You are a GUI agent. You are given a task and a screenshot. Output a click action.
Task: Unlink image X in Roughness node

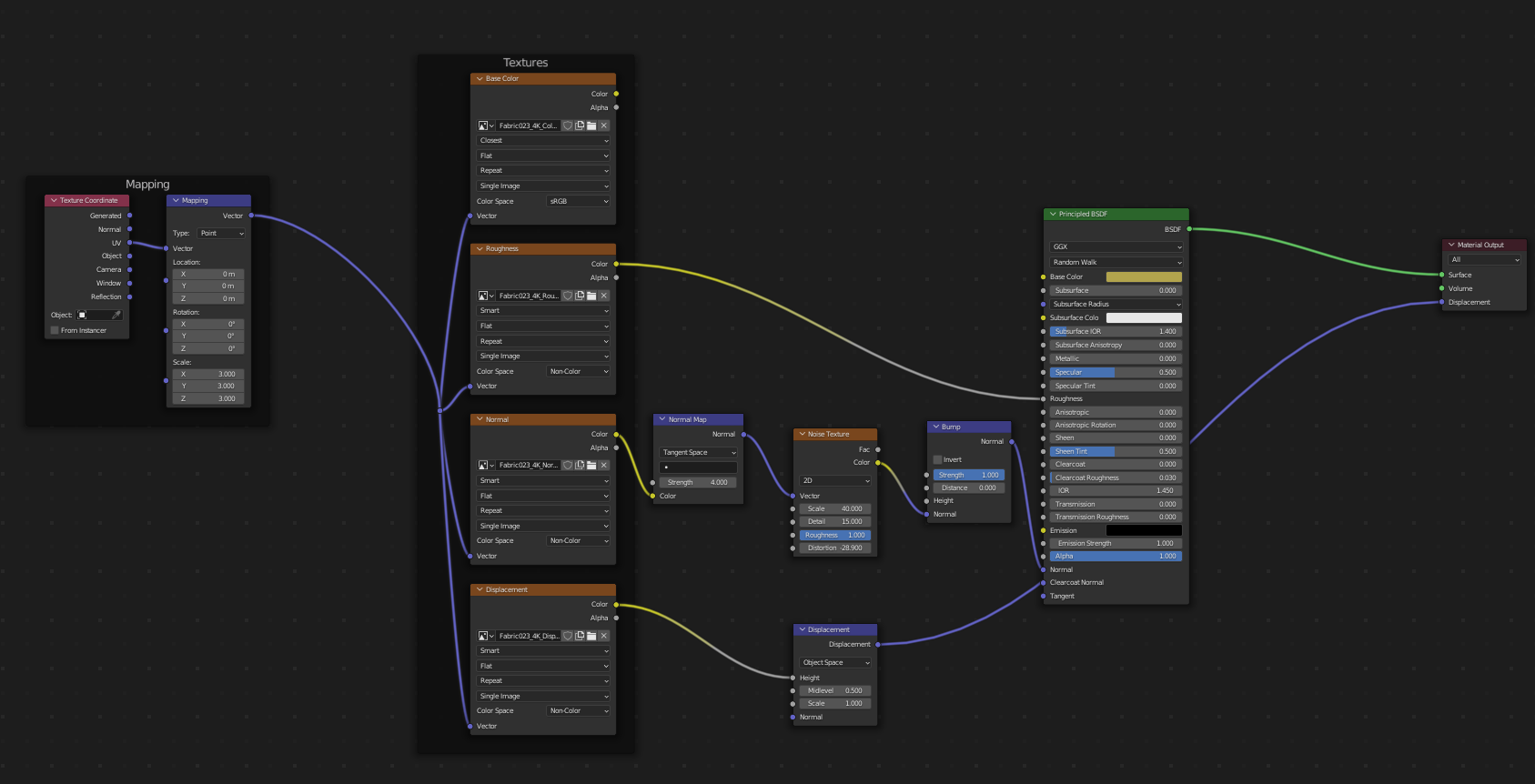pyautogui.click(x=603, y=296)
